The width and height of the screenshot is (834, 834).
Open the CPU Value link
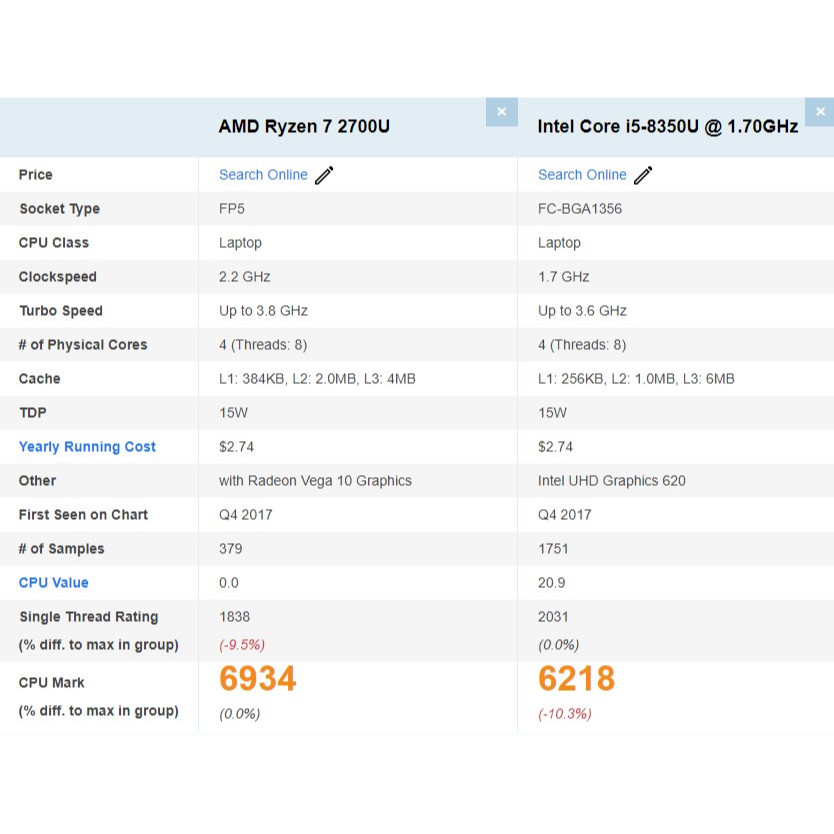tap(53, 583)
